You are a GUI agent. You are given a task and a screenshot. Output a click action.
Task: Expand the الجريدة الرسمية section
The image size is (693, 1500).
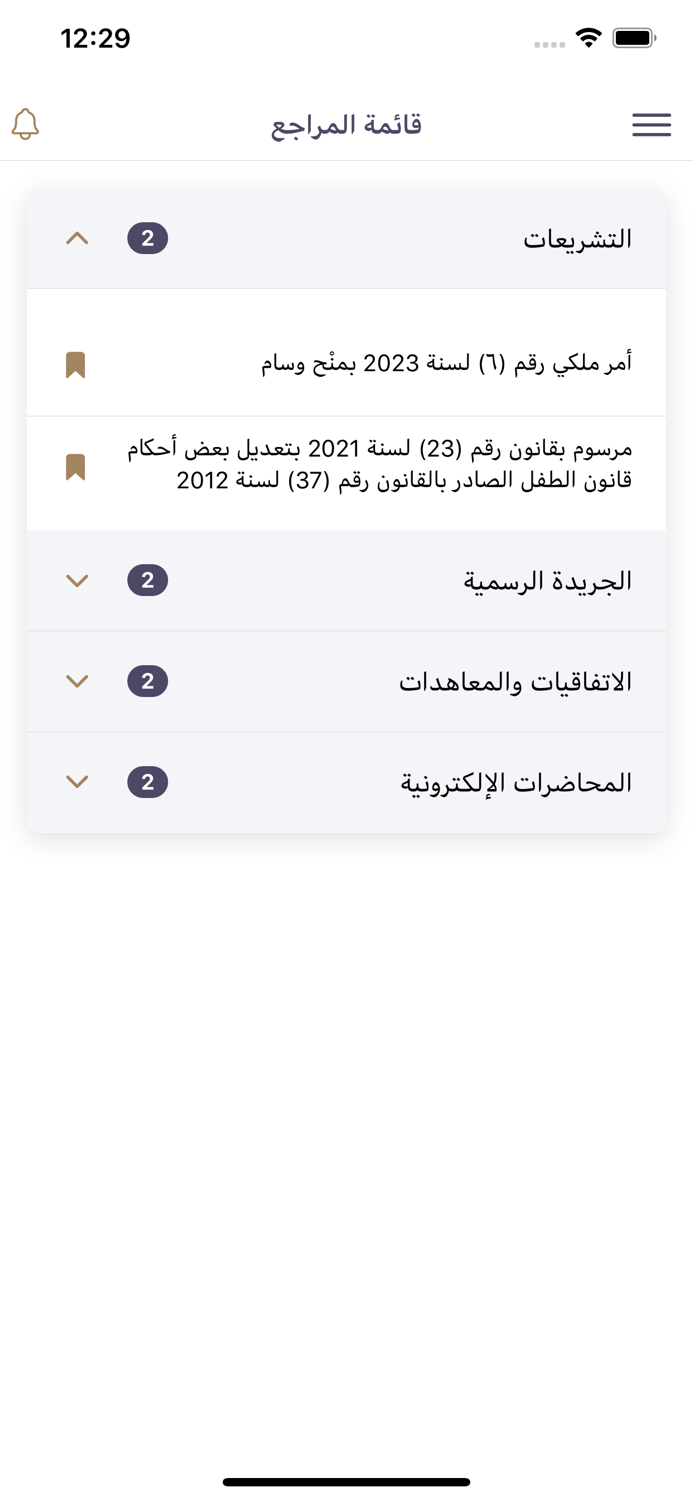tap(77, 580)
